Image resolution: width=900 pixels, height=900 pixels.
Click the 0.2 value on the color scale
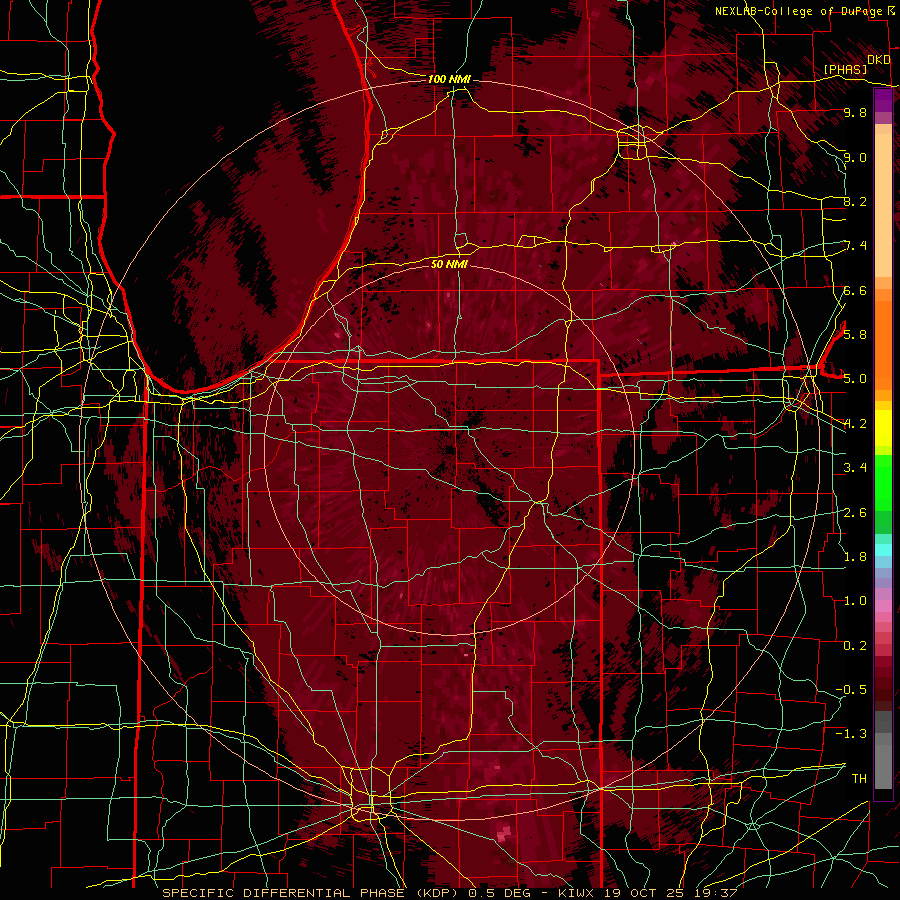tap(855, 646)
